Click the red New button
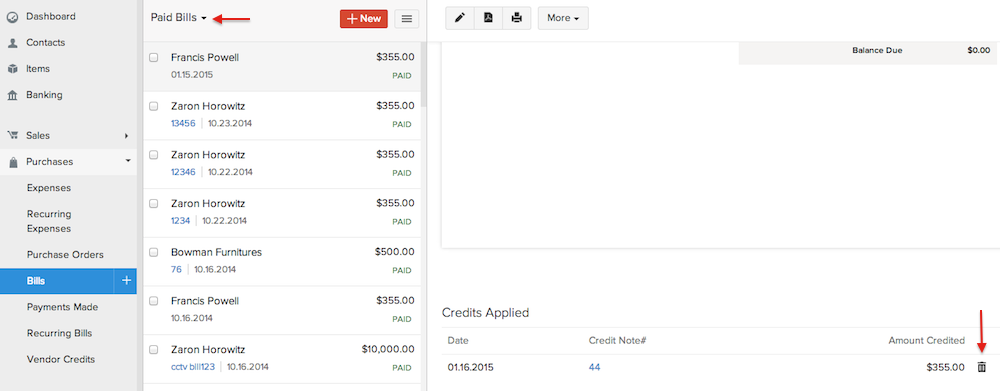This screenshot has width=1000, height=391. (x=364, y=18)
